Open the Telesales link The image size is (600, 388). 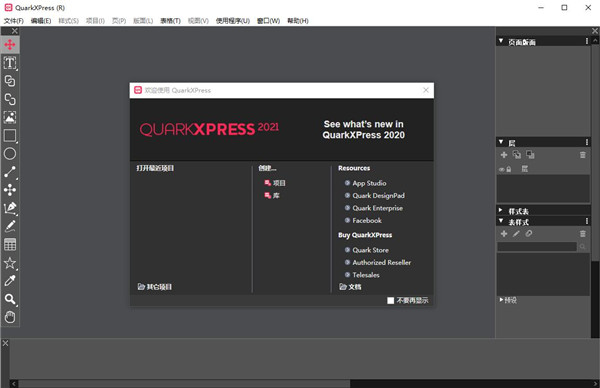click(362, 275)
